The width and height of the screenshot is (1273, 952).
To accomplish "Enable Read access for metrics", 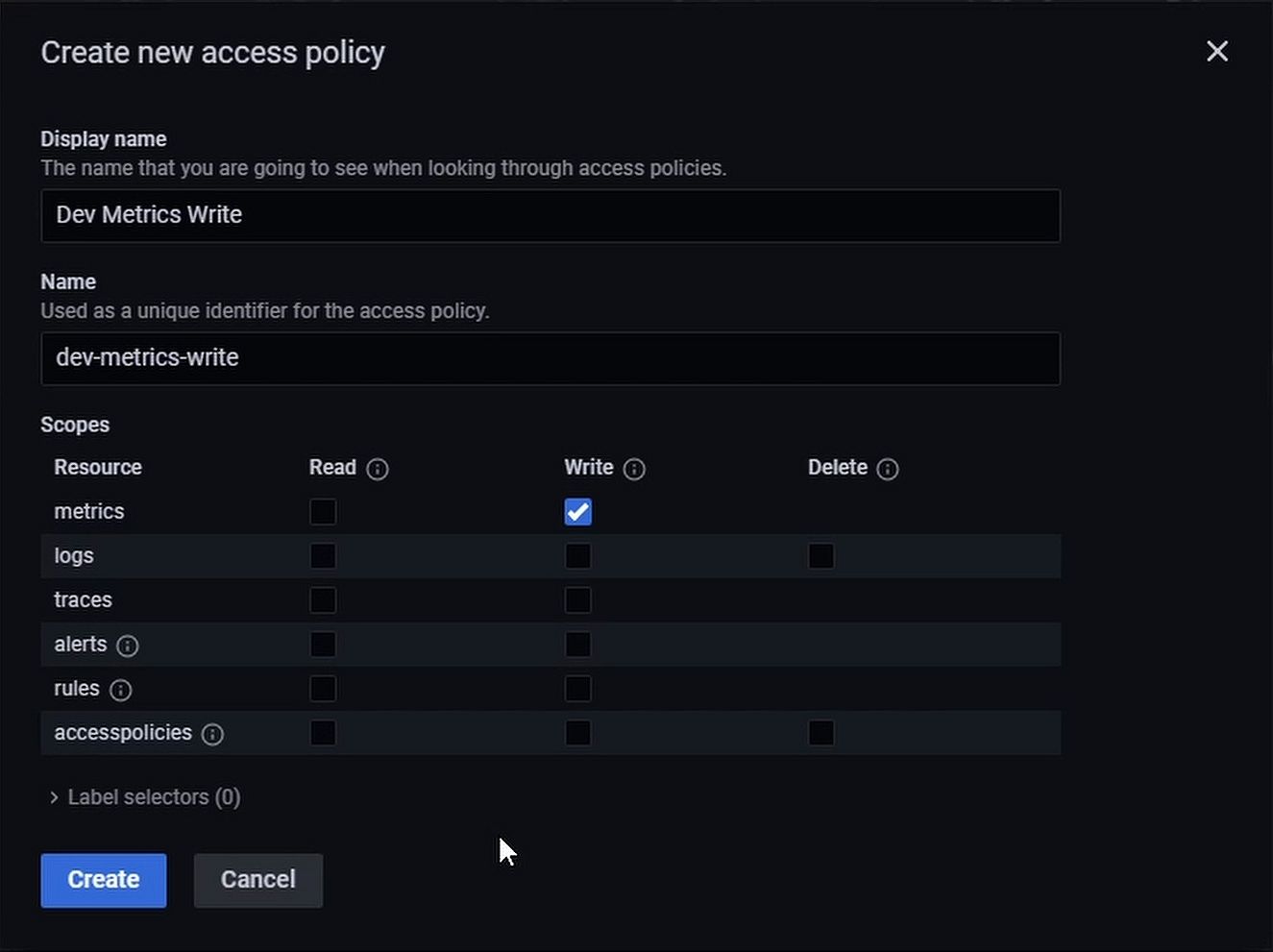I will (323, 512).
